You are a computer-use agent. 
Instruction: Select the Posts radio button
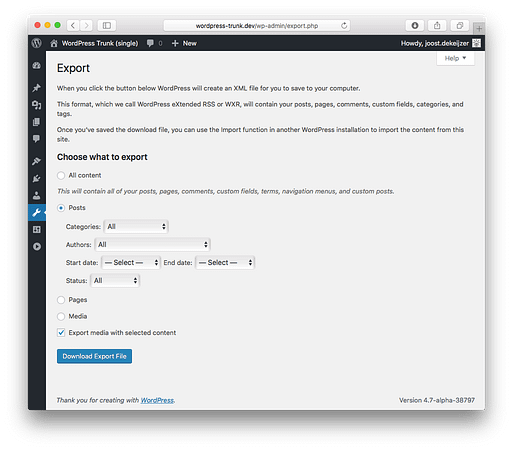click(61, 208)
